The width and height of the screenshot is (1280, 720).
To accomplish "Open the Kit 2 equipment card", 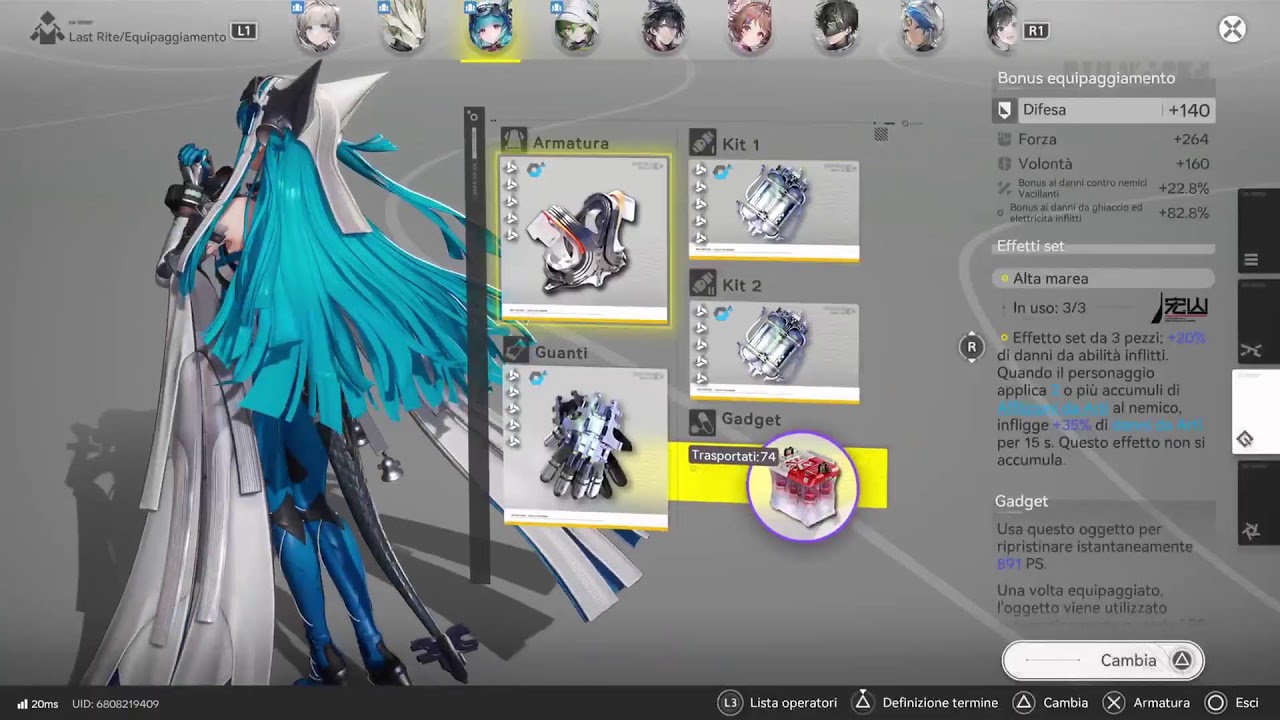I will pos(773,352).
